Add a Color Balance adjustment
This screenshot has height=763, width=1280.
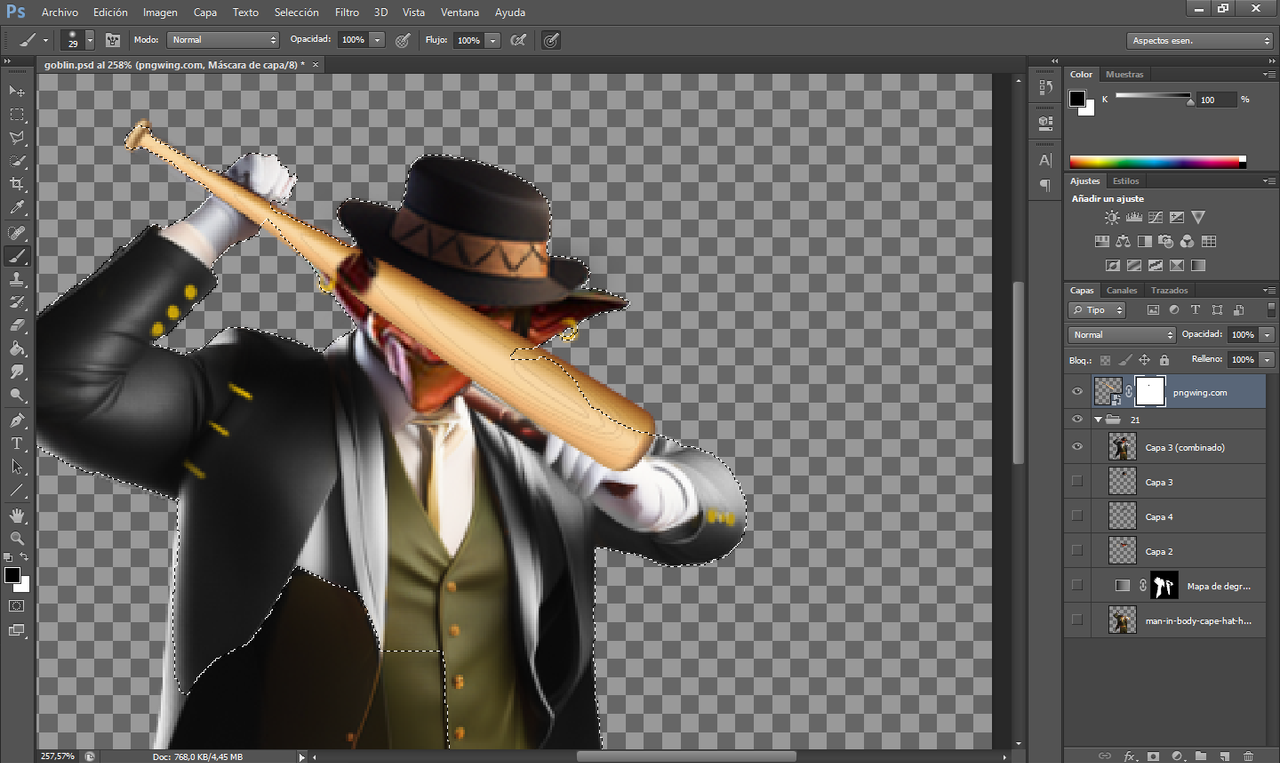click(x=1122, y=241)
